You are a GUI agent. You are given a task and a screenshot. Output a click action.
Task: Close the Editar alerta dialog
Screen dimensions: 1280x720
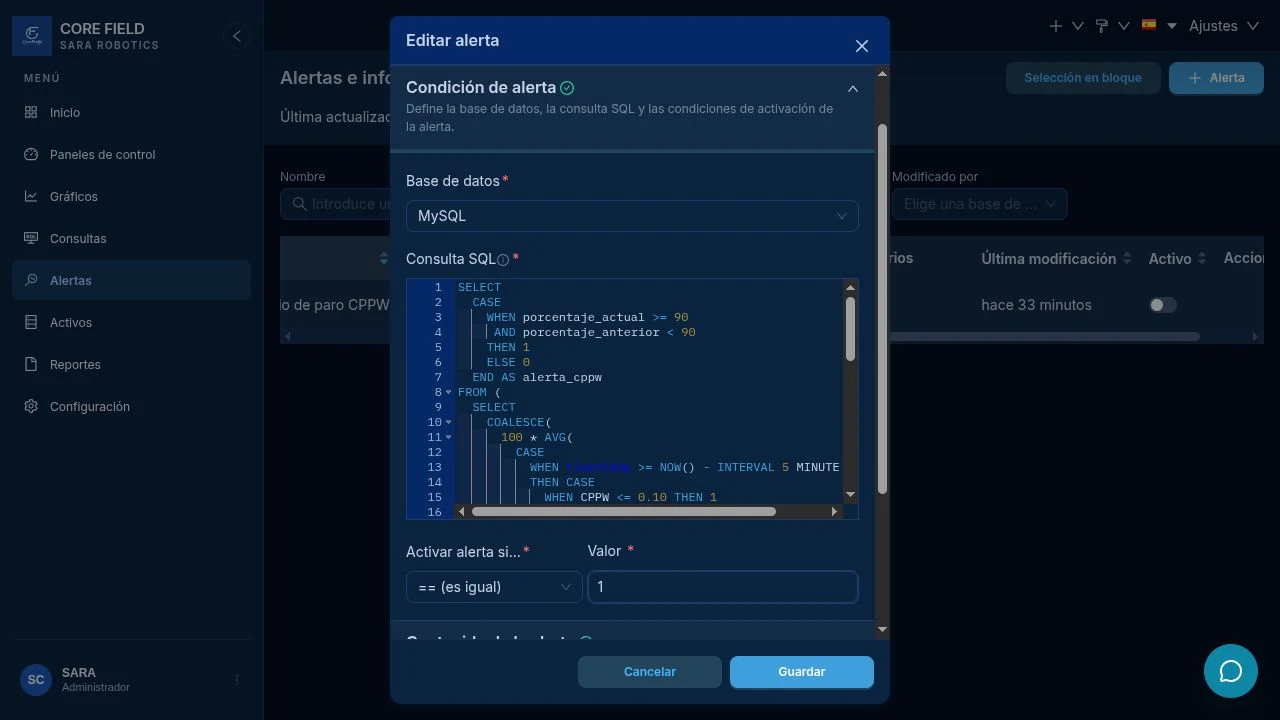pyautogui.click(x=862, y=46)
